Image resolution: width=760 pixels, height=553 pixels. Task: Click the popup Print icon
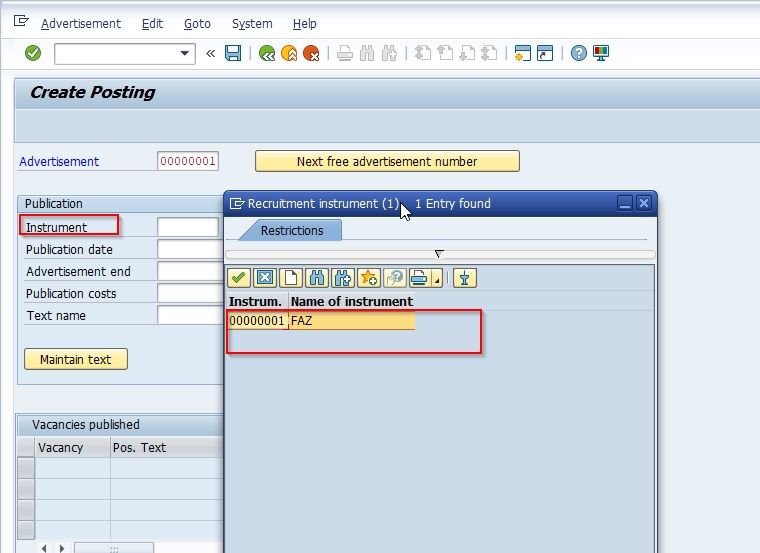pyautogui.click(x=420, y=278)
